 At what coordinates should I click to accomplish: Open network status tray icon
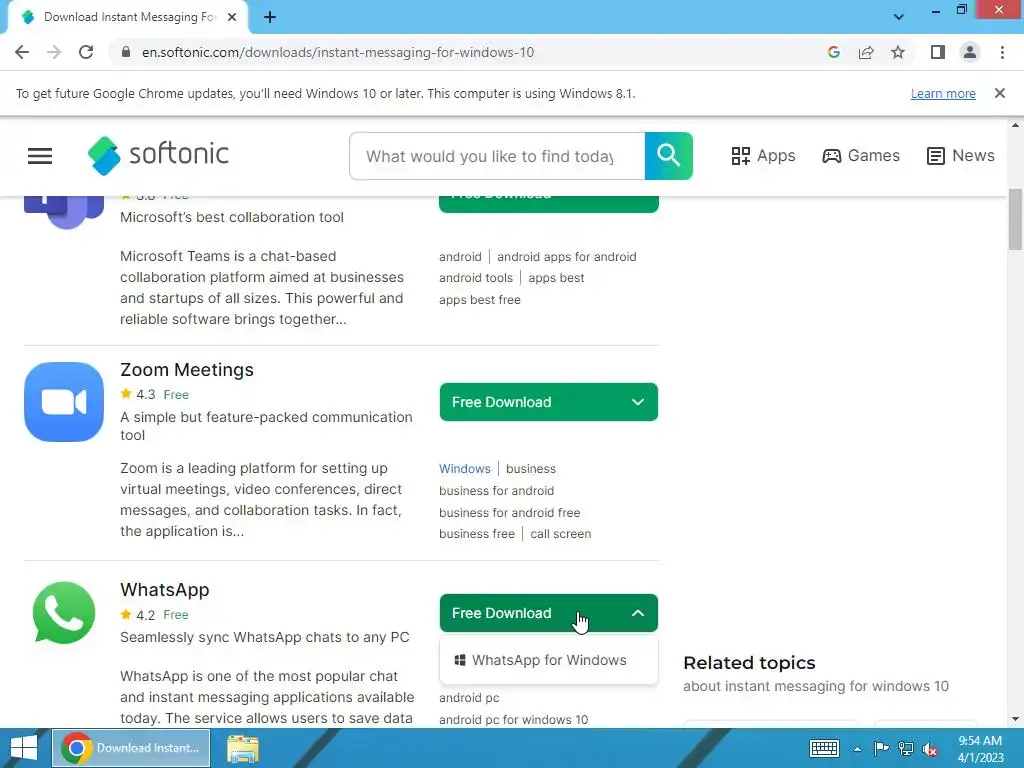point(906,748)
